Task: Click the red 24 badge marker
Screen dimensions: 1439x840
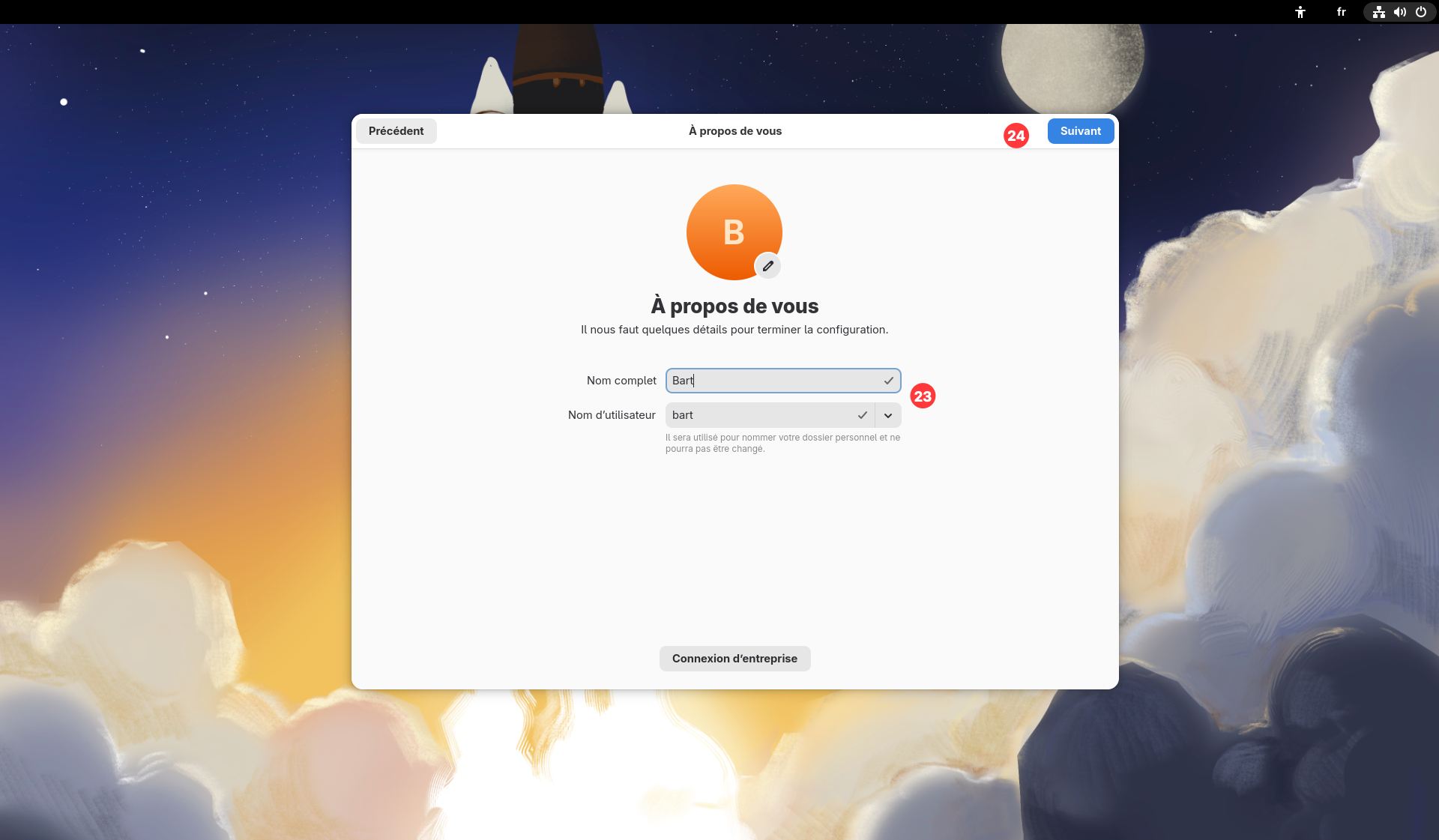Action: [x=1016, y=136]
